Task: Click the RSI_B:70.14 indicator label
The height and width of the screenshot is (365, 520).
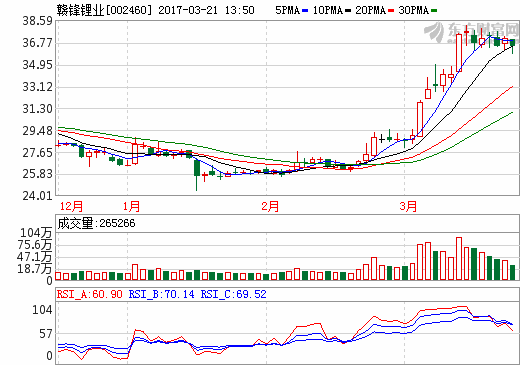Action: tap(161, 294)
